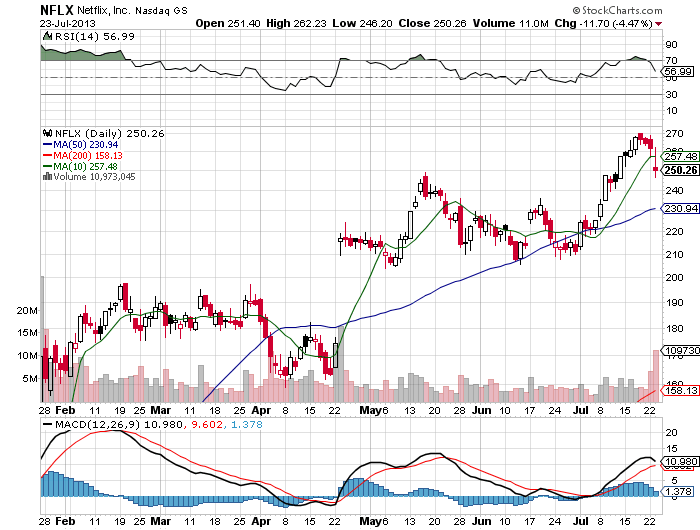This screenshot has width=700, height=530.
Task: Click 'May' on the price chart date axis
Action: [371, 410]
